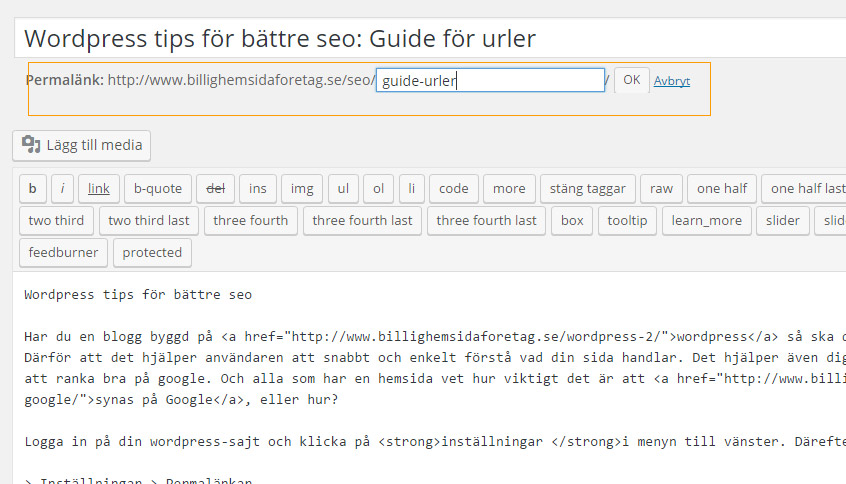Viewport: 846px width, 484px height.
Task: Insert hyperlink with link button
Action: pyautogui.click(x=99, y=188)
